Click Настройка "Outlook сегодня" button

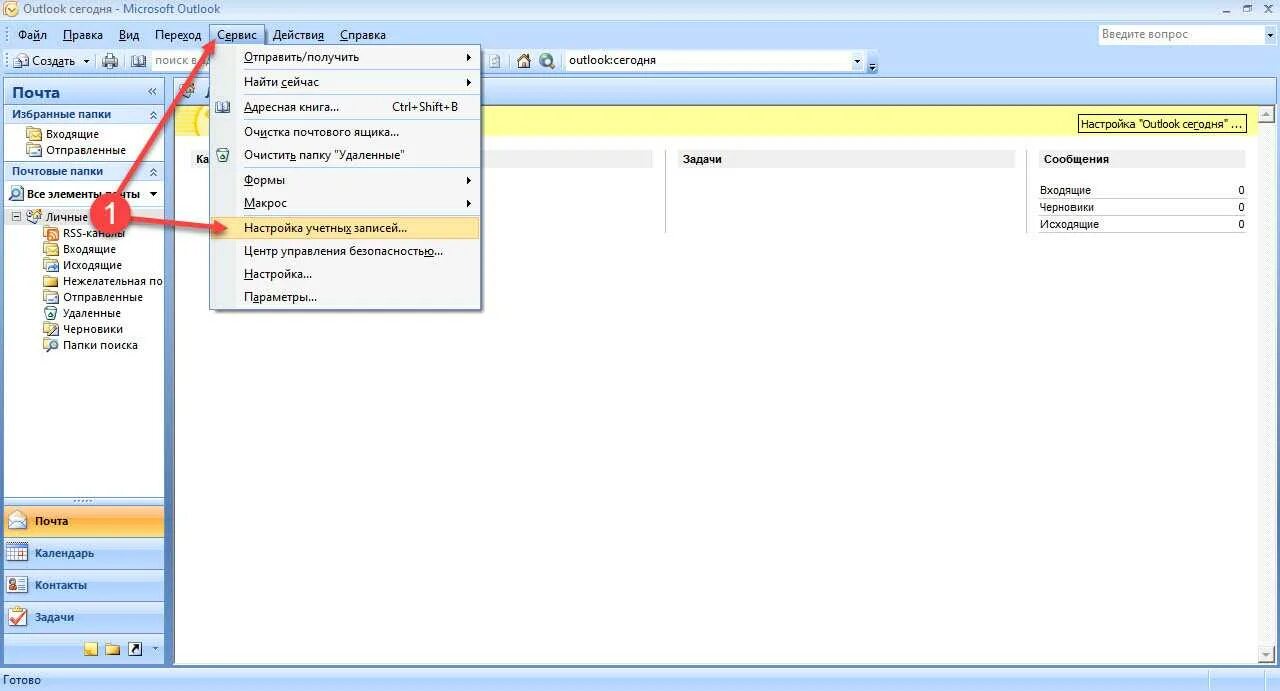point(1163,124)
